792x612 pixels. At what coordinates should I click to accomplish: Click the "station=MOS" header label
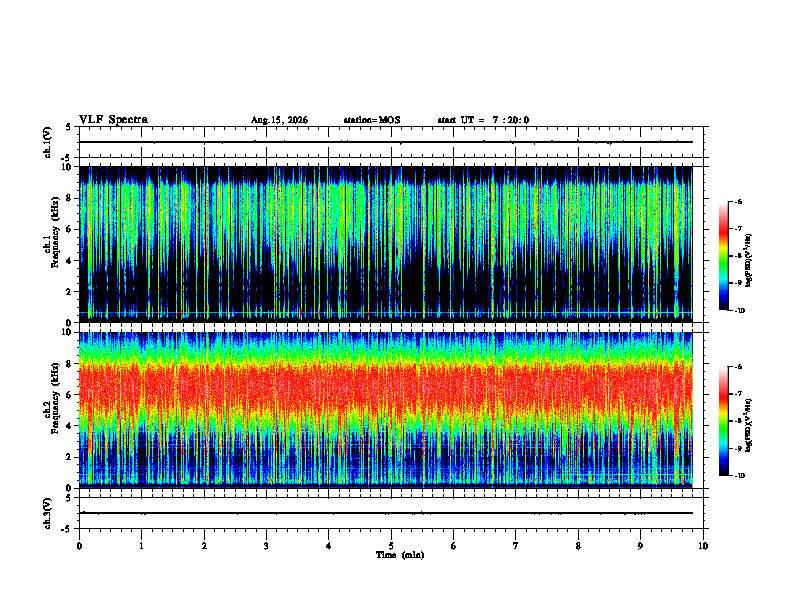click(x=372, y=120)
